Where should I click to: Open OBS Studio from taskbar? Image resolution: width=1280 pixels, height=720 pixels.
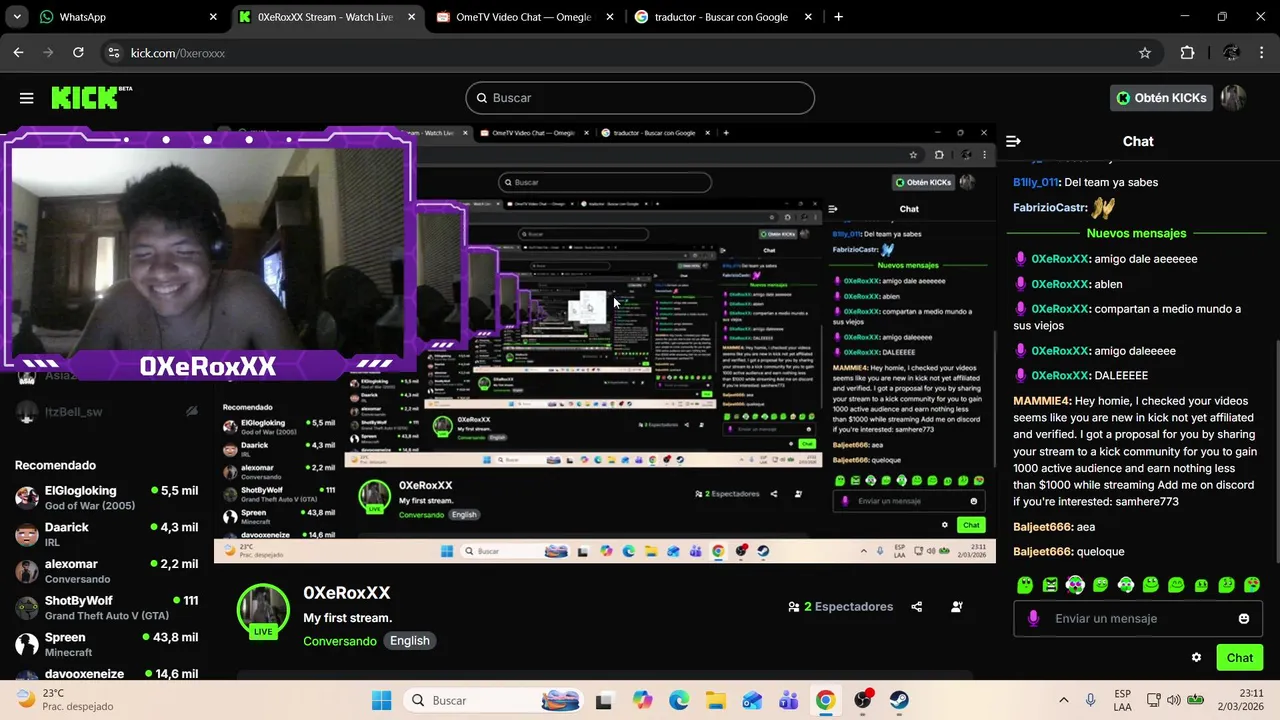863,700
